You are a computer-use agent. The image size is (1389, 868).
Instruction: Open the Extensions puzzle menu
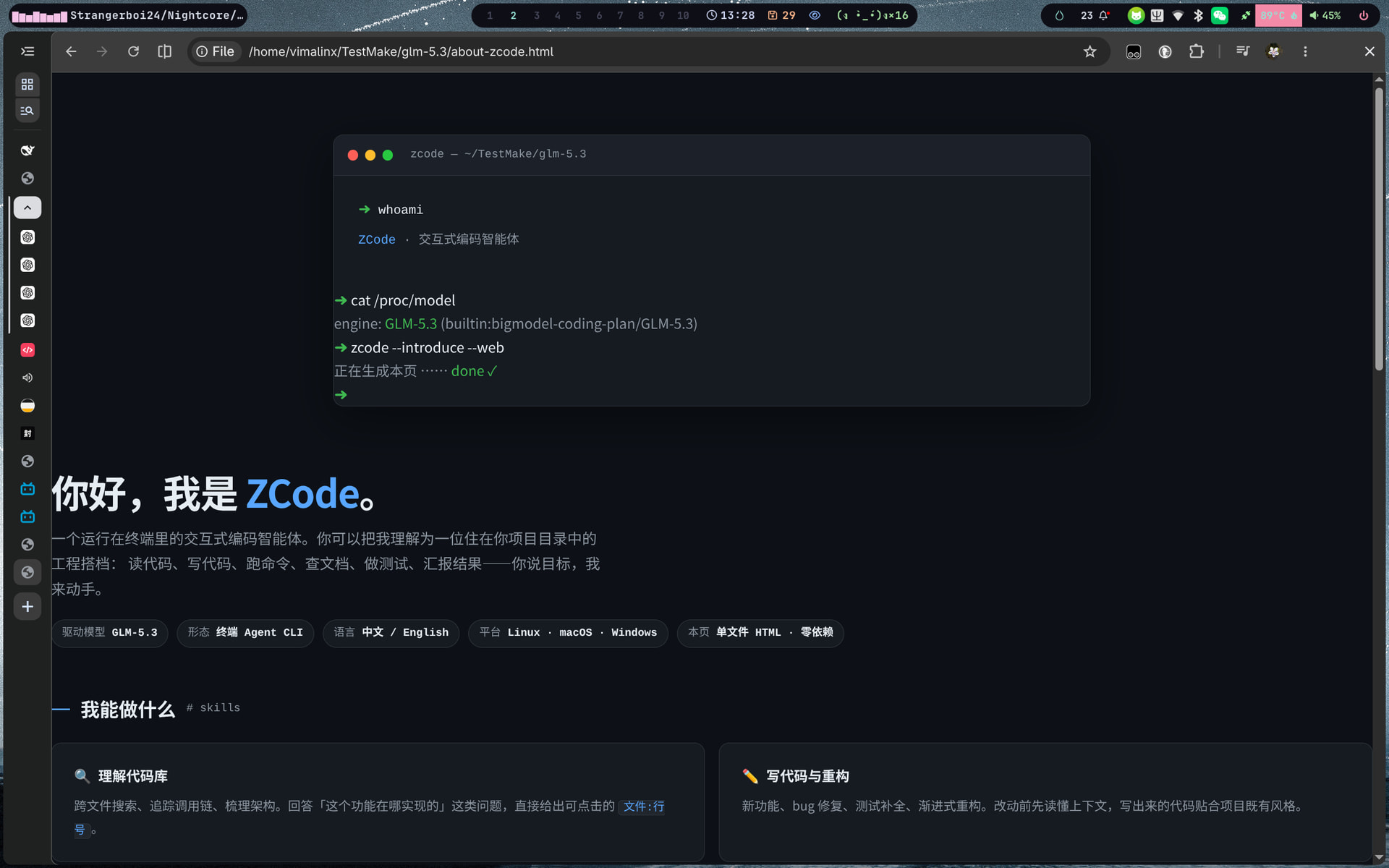[x=1197, y=51]
